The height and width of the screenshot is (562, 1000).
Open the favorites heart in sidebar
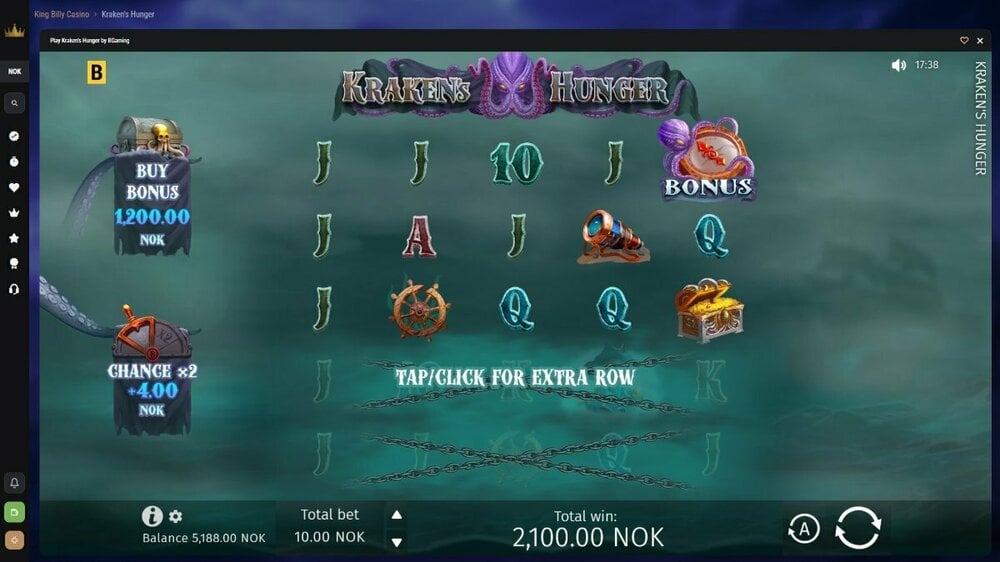click(x=14, y=188)
